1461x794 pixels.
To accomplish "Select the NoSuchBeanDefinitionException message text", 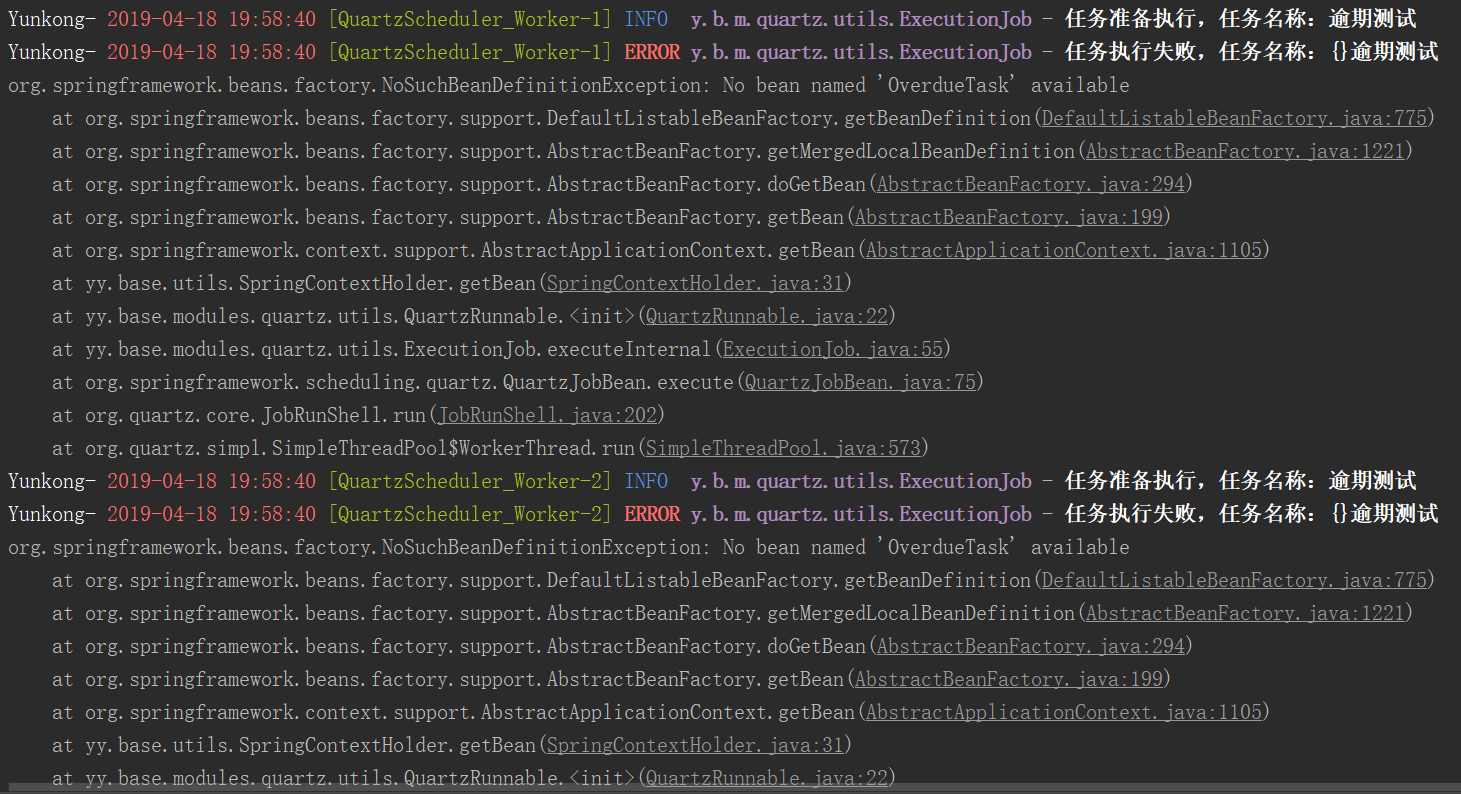I will (x=568, y=84).
